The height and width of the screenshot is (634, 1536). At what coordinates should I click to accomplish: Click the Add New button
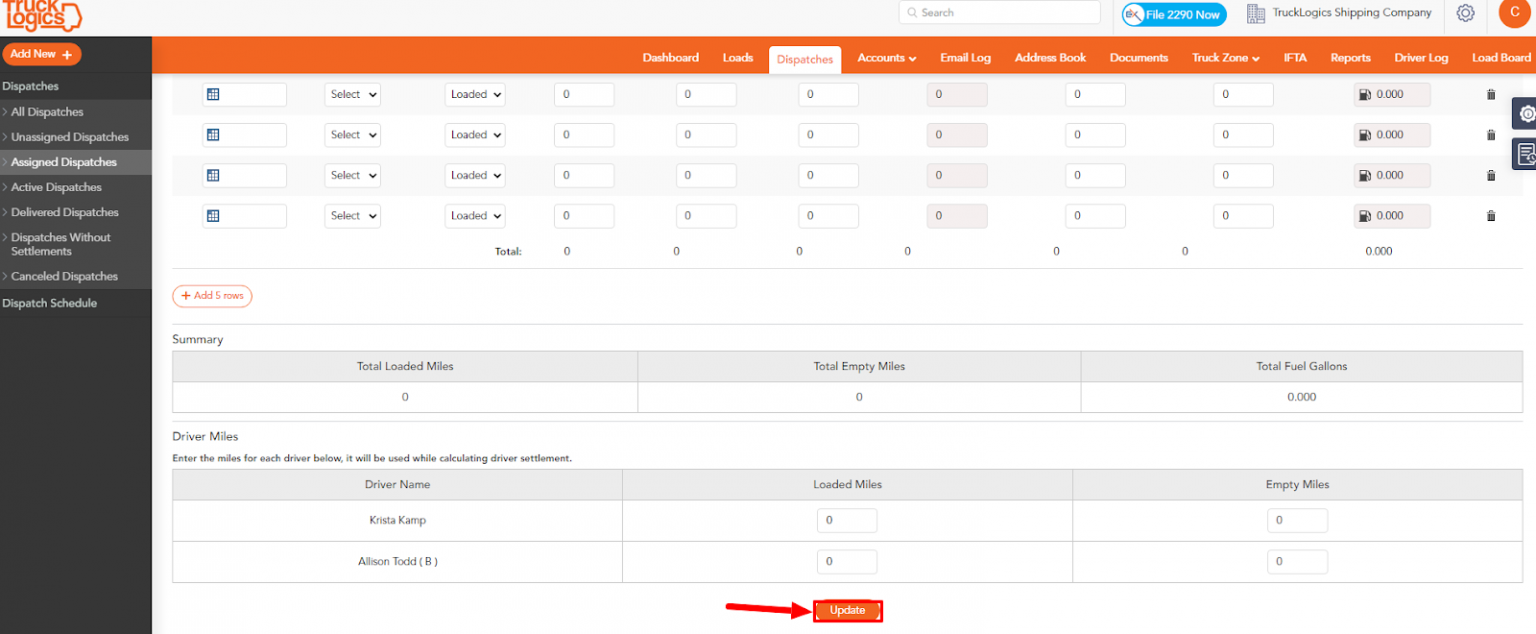click(41, 53)
